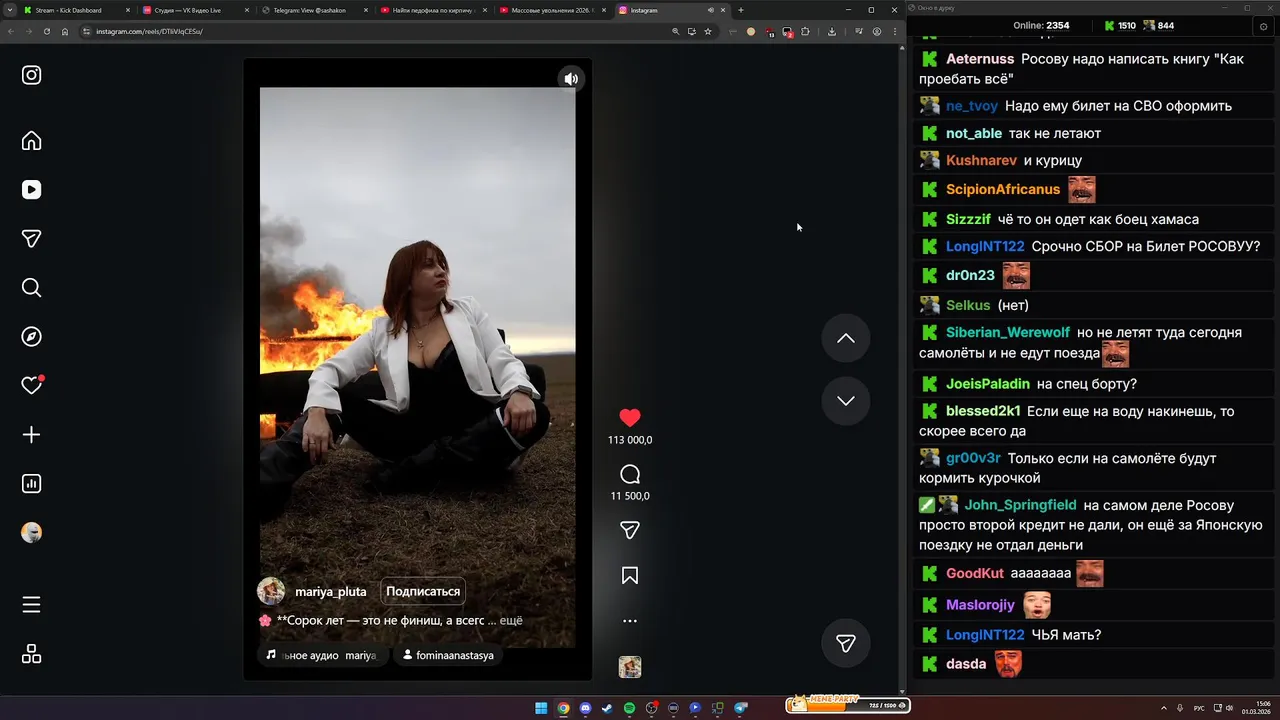1280x720 pixels.
Task: Switch to Студия — VK Видео Live tab
Action: tap(196, 10)
